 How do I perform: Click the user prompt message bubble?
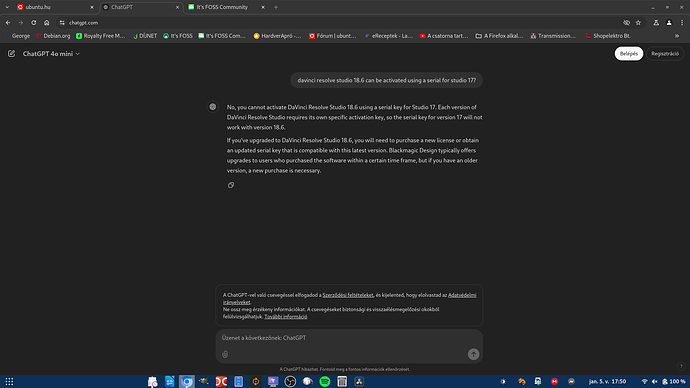[386, 80]
